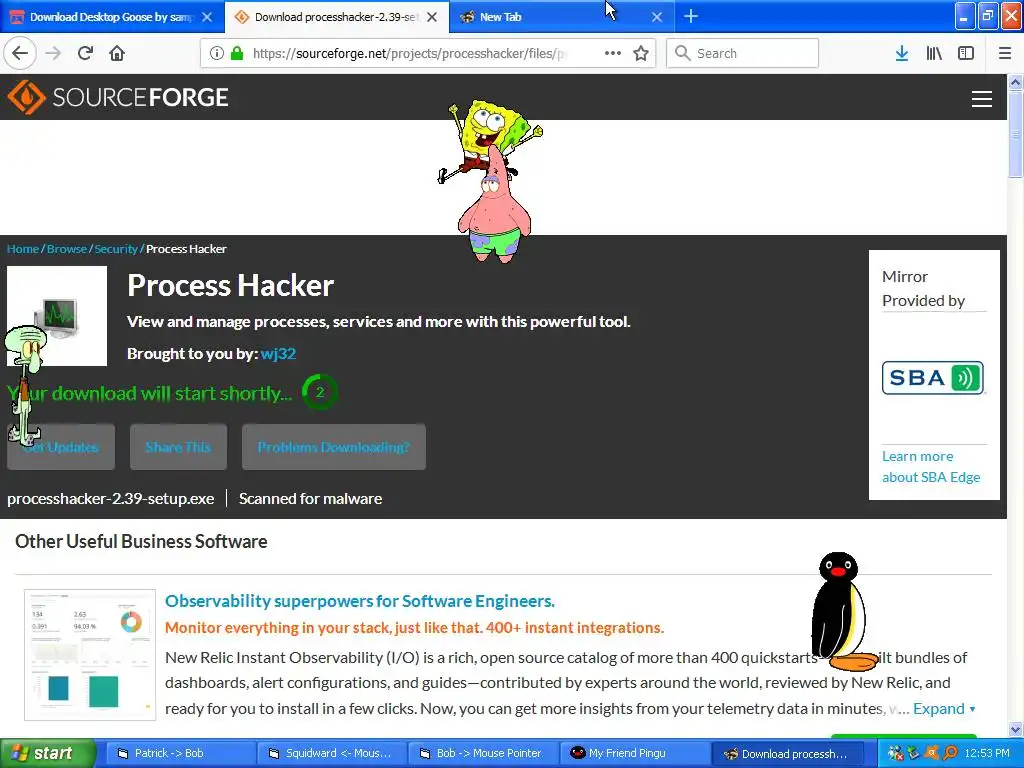1024x768 pixels.
Task: Click into the browser Search box
Action: 743,53
